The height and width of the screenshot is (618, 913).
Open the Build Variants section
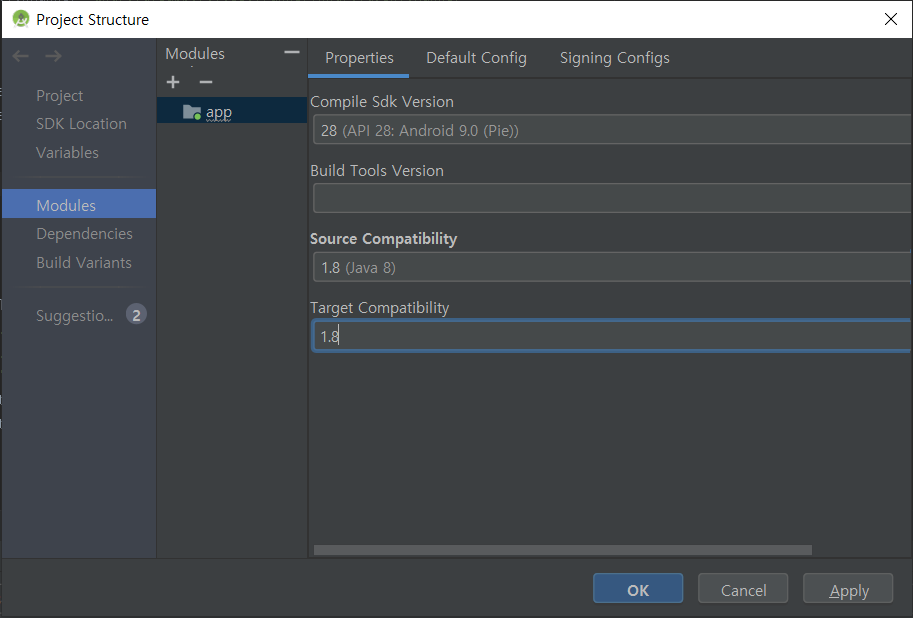point(84,263)
